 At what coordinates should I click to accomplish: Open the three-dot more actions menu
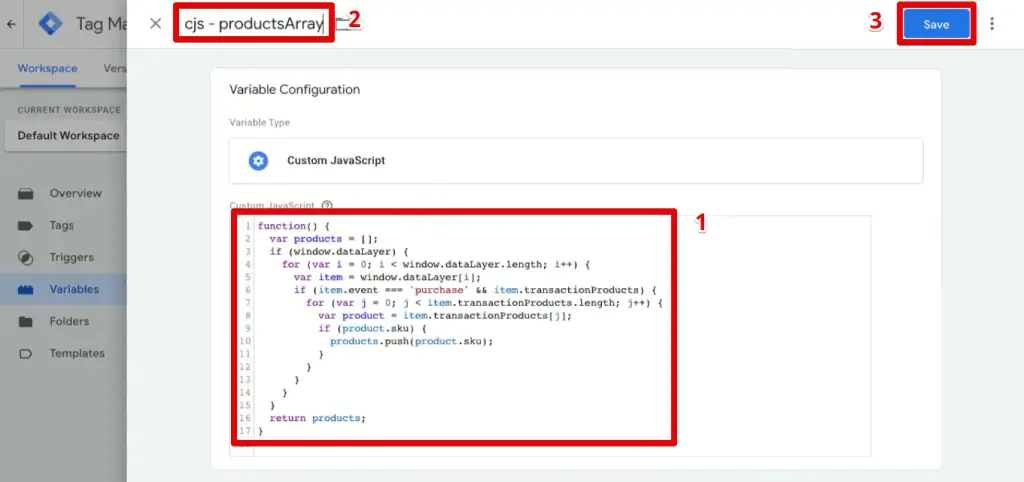click(992, 24)
